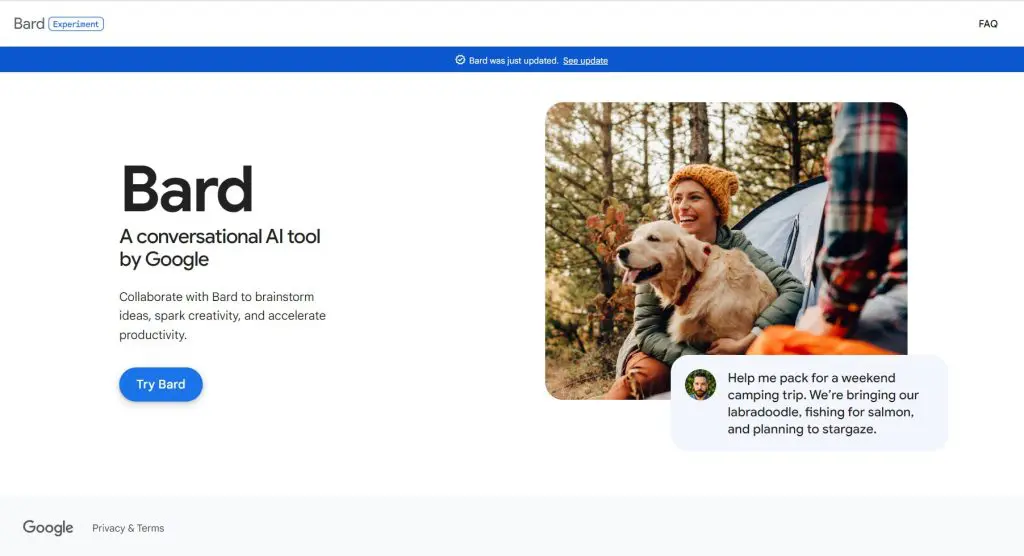Click the Google logo in the footer
Image resolution: width=1024 pixels, height=556 pixels.
48,527
